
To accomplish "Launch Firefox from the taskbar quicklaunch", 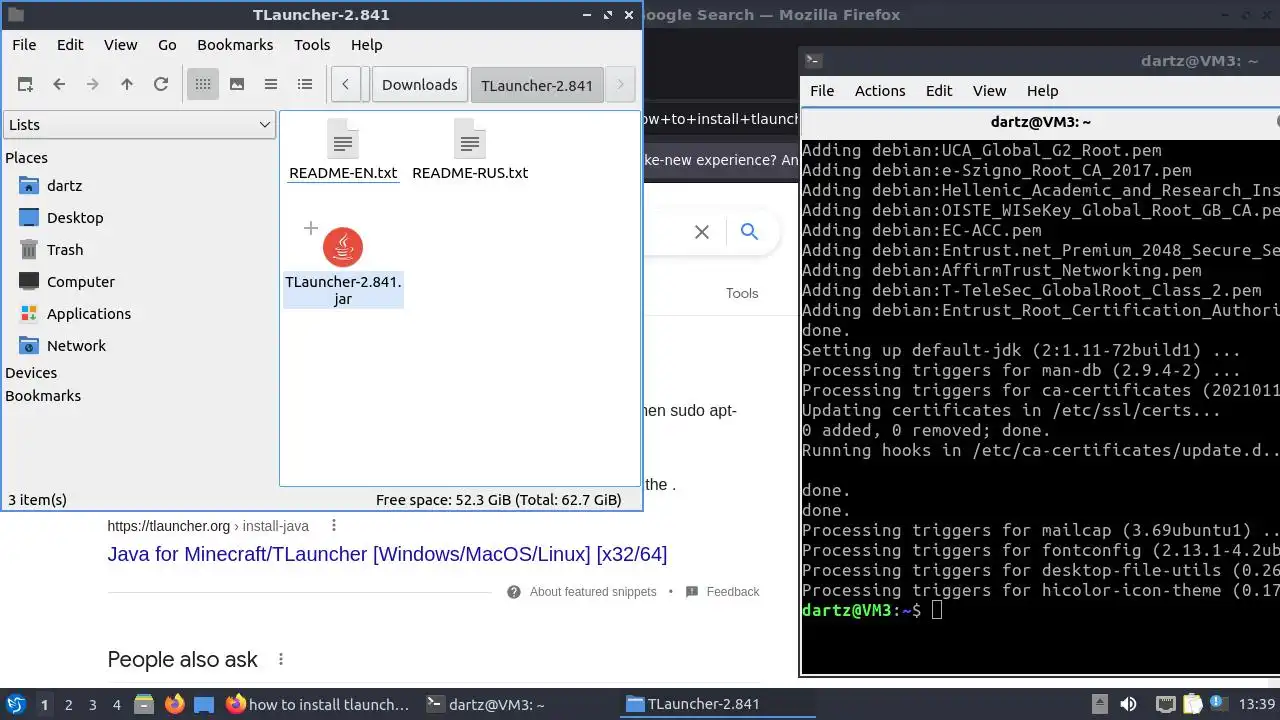I will tap(174, 704).
